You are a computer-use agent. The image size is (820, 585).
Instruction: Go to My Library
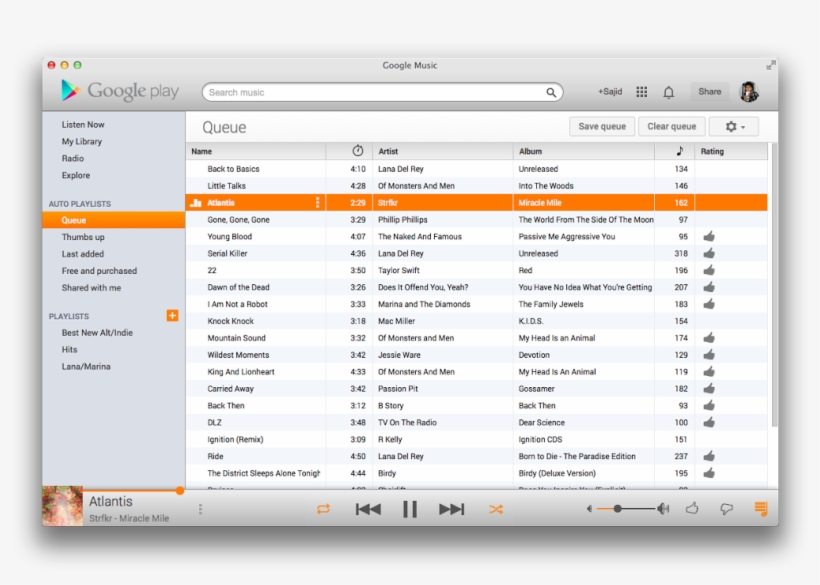[82, 141]
